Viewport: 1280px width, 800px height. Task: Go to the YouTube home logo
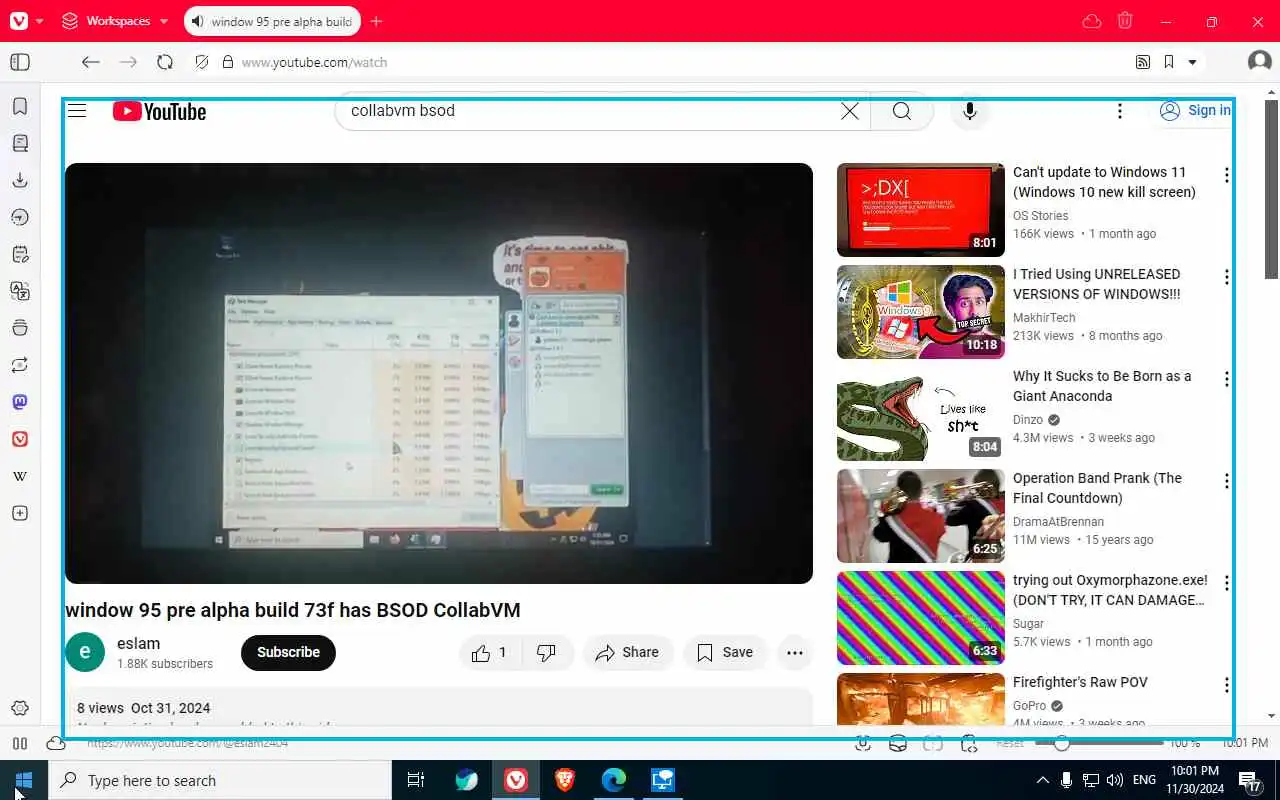[x=159, y=111]
